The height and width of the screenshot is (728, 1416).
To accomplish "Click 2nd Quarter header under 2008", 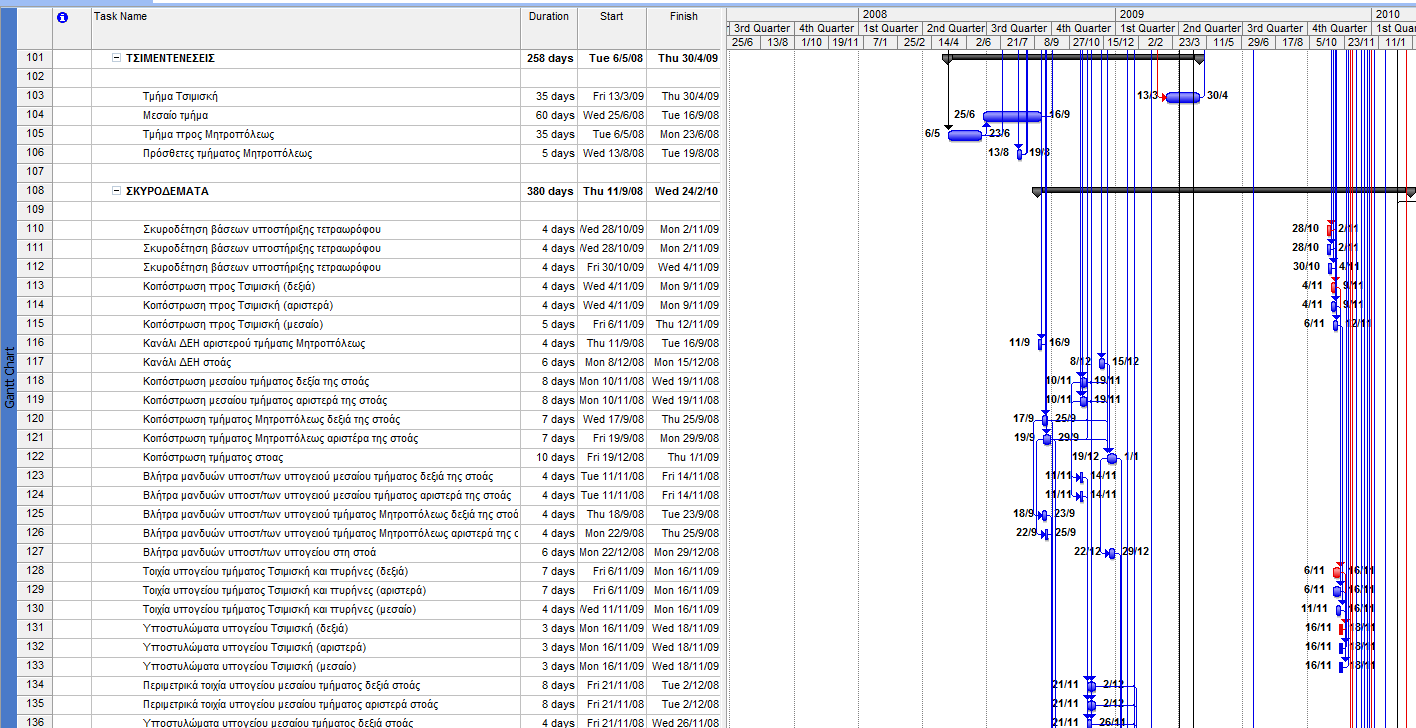I will pyautogui.click(x=954, y=28).
